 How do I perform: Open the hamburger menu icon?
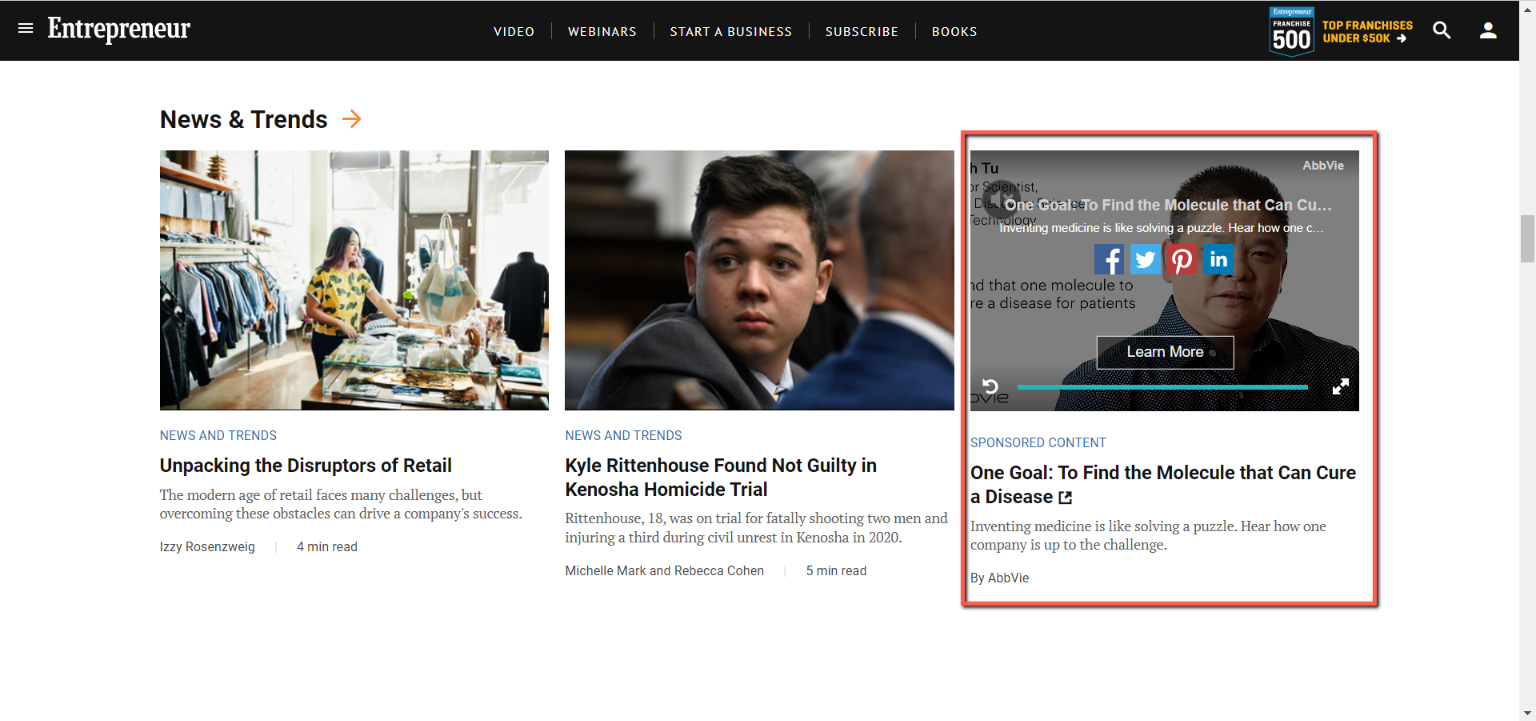(x=26, y=29)
